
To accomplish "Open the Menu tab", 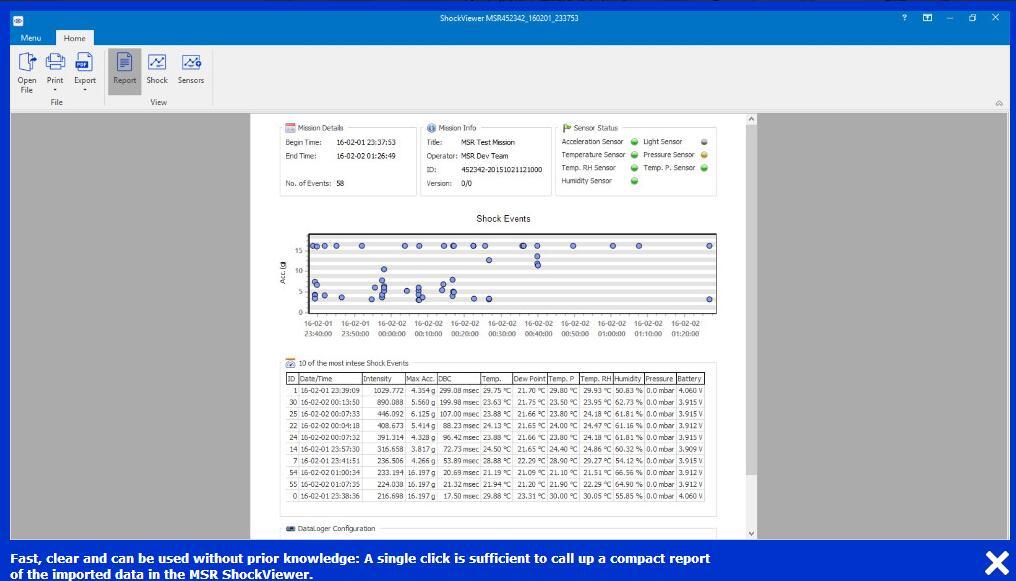I will [30, 38].
